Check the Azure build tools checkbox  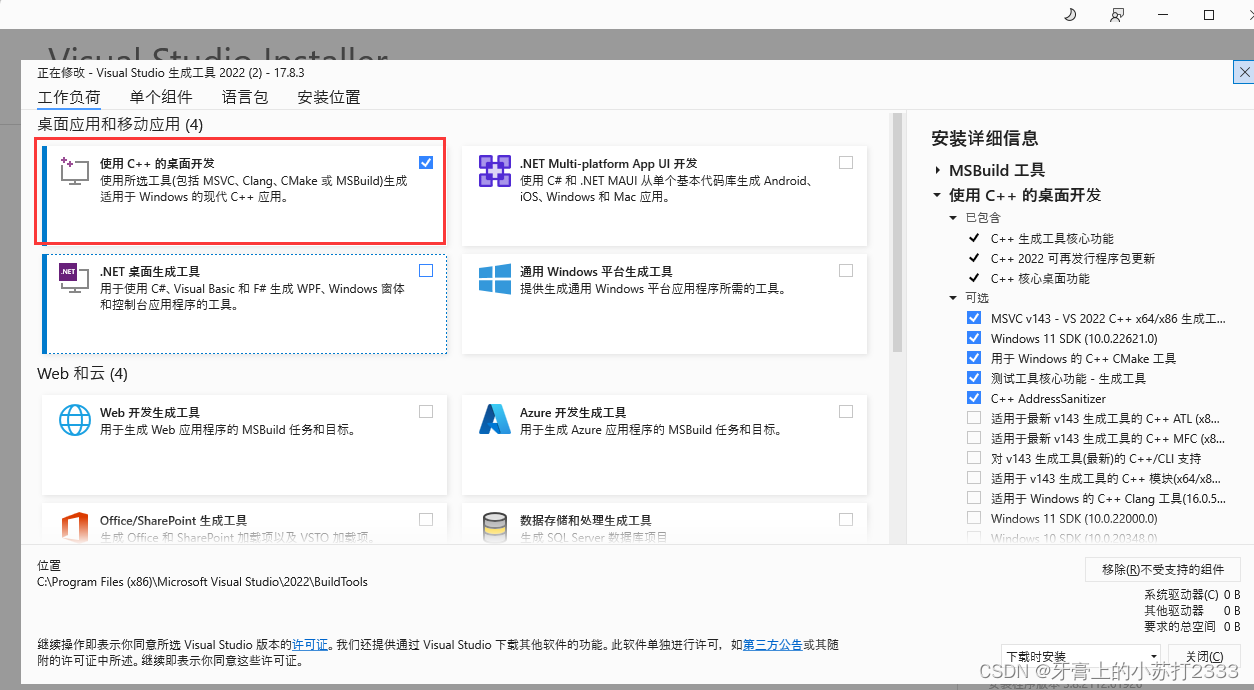(x=847, y=411)
